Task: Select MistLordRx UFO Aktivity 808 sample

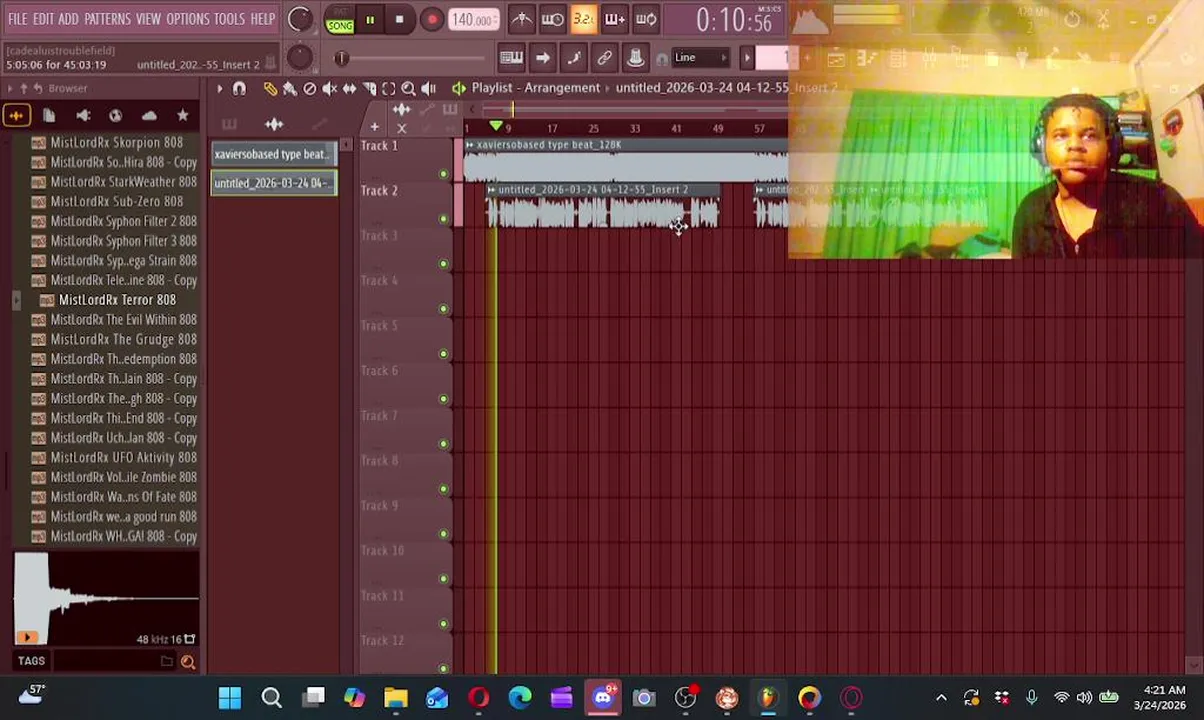Action: 115,457
